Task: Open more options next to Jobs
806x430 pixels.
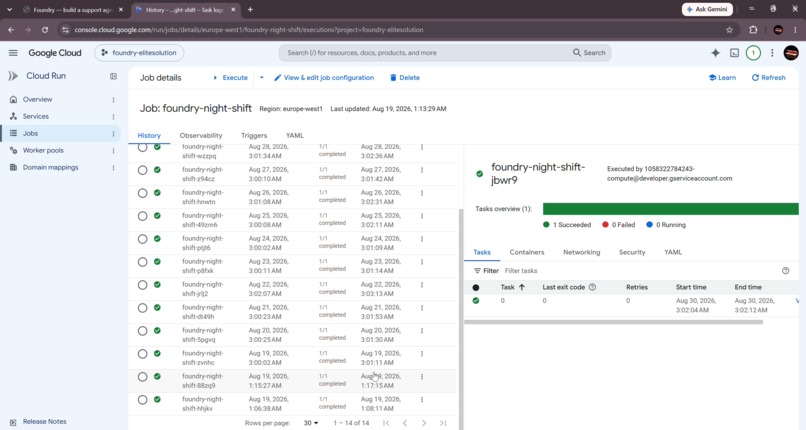Action: tap(114, 134)
